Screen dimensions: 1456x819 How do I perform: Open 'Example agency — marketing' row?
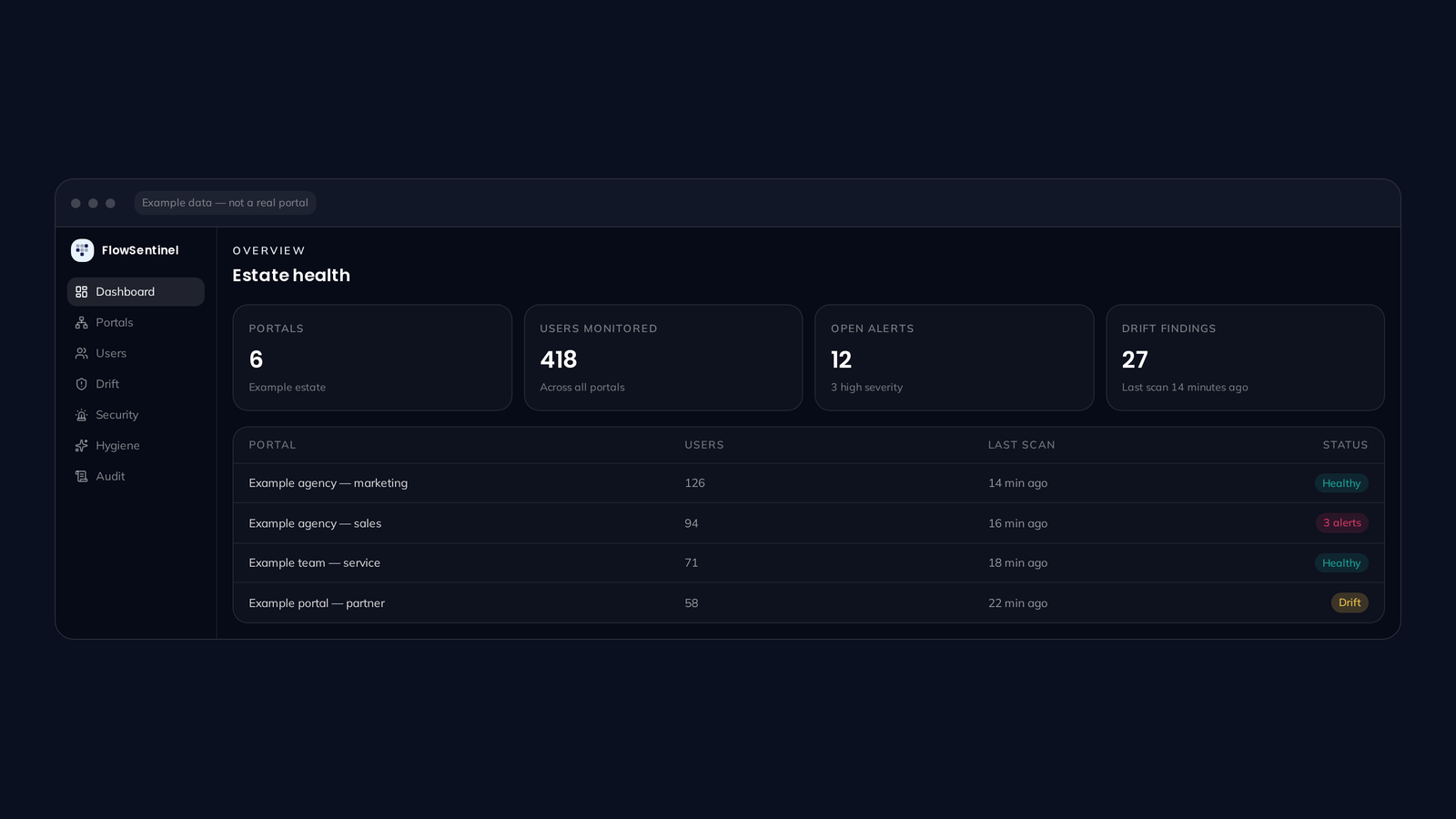809,483
